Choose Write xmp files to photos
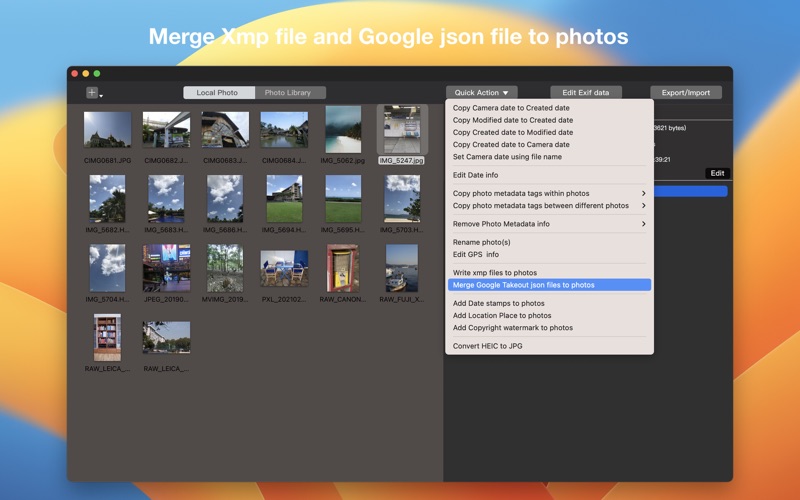 549,273
